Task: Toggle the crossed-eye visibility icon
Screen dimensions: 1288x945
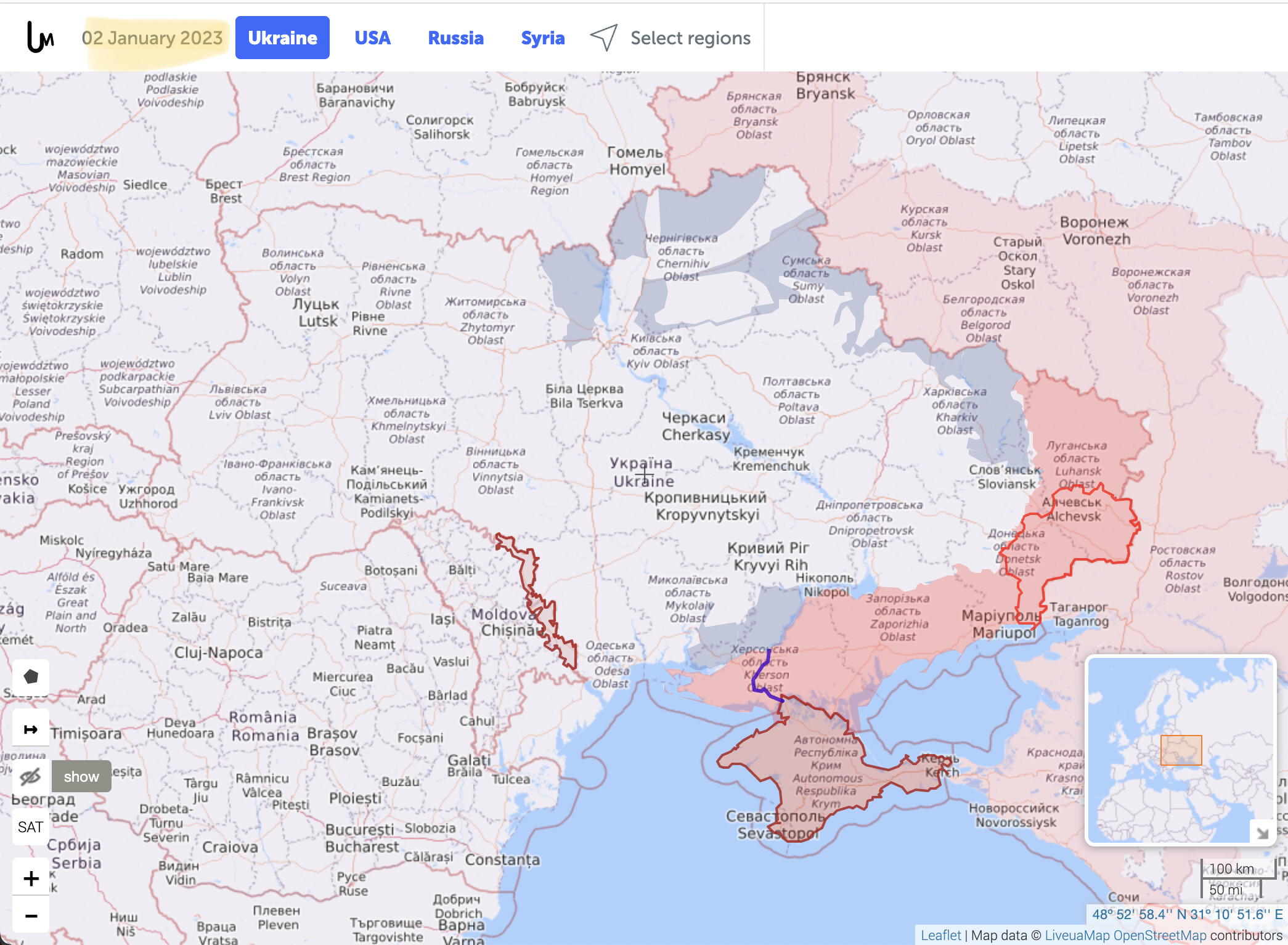Action: 31,776
